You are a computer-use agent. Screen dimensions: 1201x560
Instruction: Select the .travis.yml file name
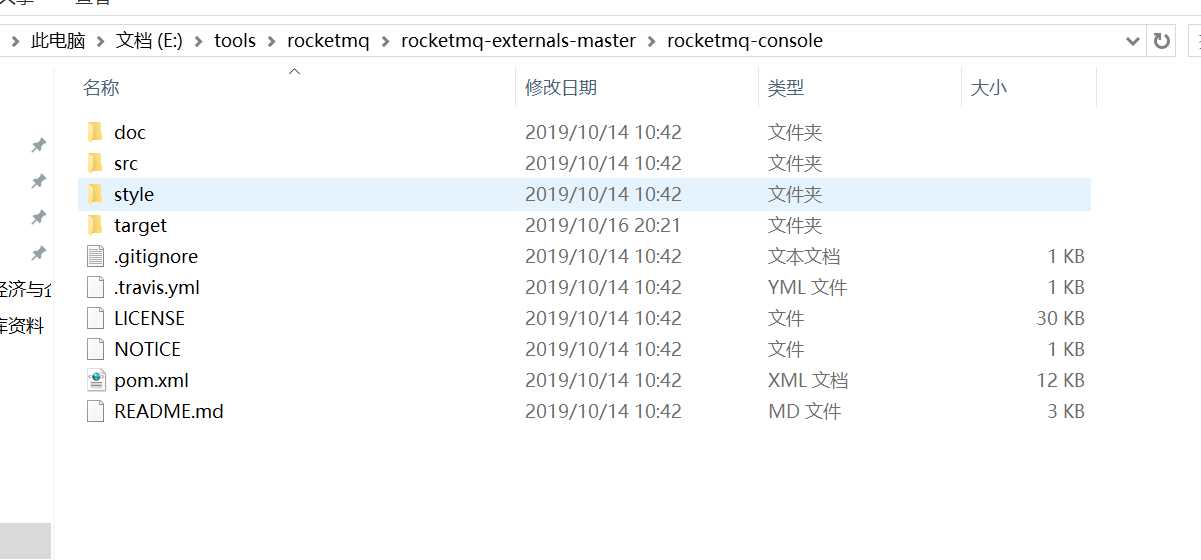pos(157,287)
